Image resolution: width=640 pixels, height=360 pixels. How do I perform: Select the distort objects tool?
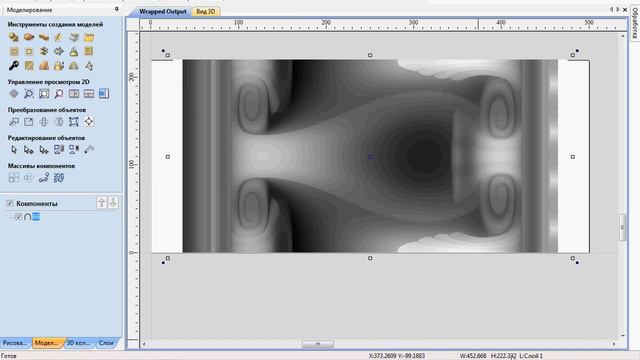coord(74,122)
